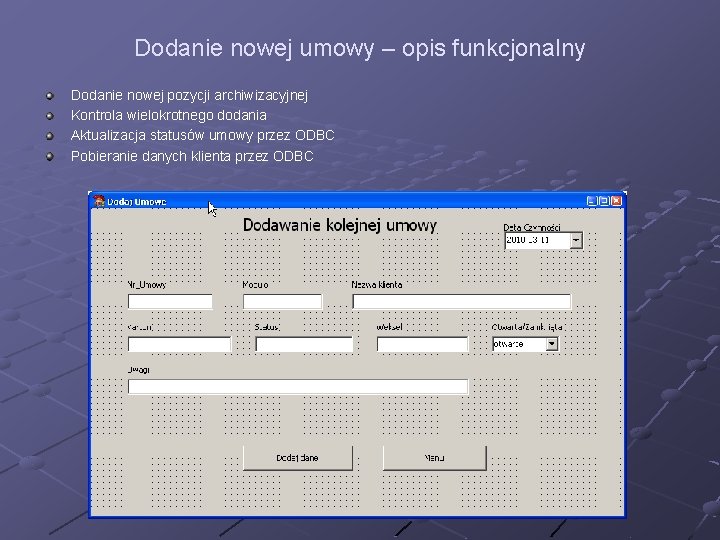Viewport: 720px width, 540px height.
Task: Click bullet 'Dodanie nowej pozycji archiwizacyjnej'
Action: tap(189, 95)
